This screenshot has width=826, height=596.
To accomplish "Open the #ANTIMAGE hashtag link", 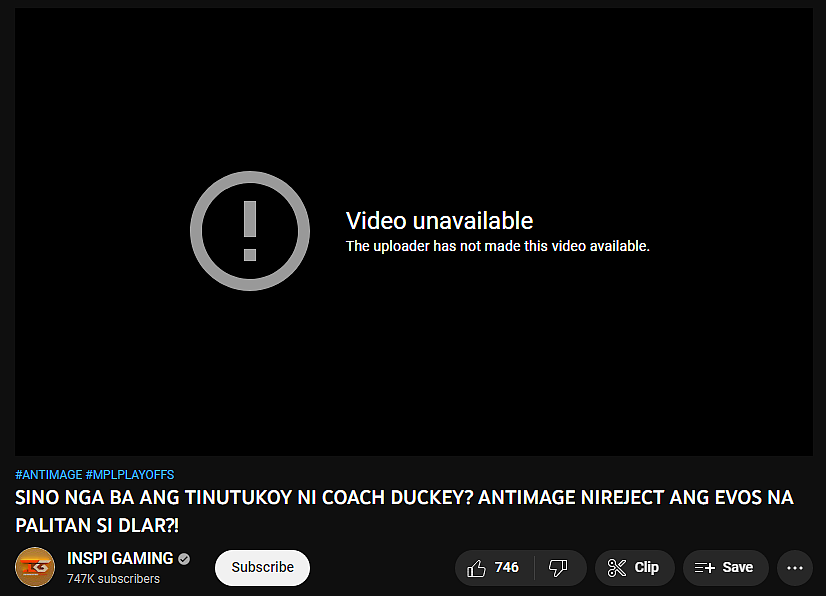I will click(x=48, y=475).
